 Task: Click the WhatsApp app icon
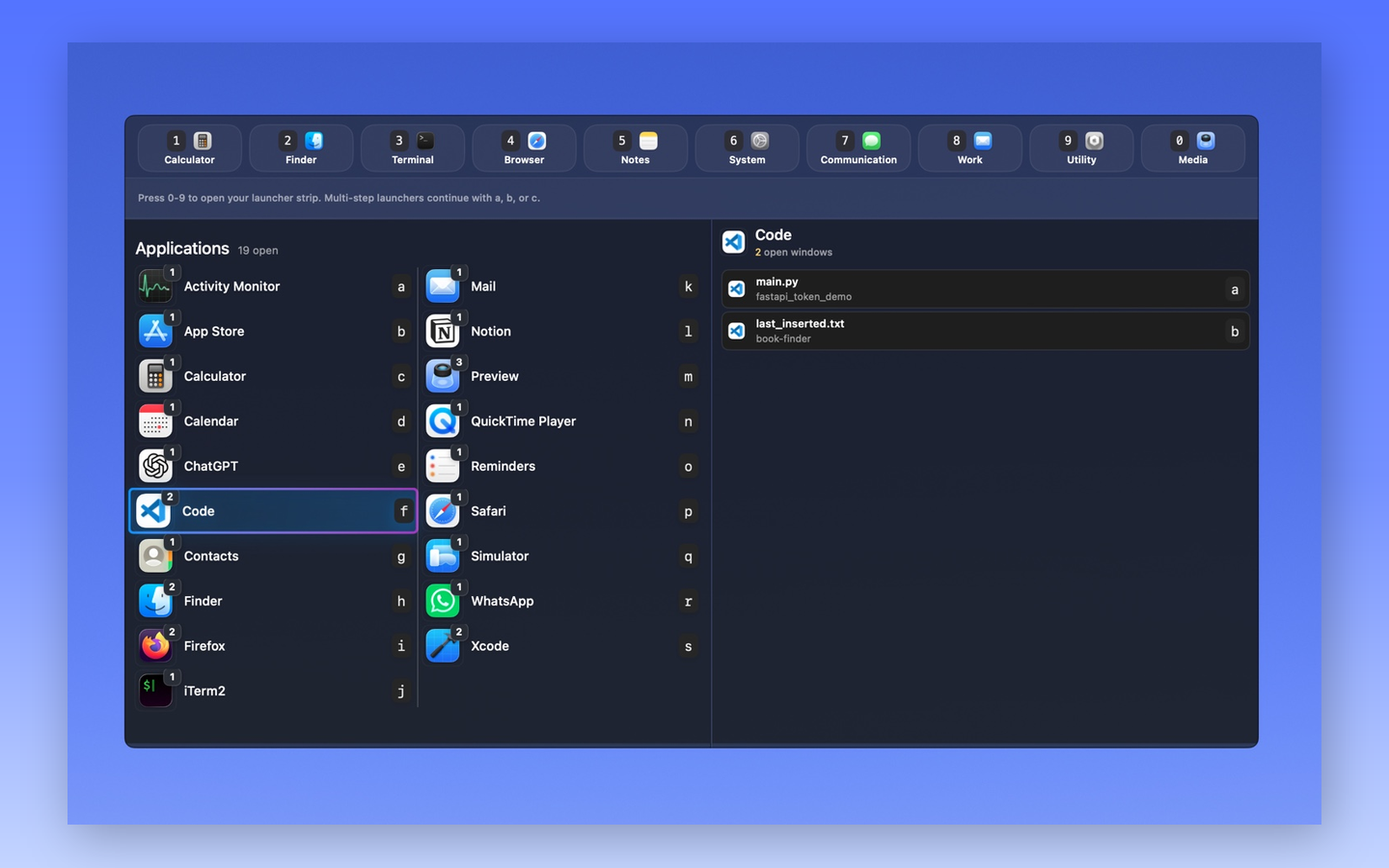pyautogui.click(x=443, y=601)
